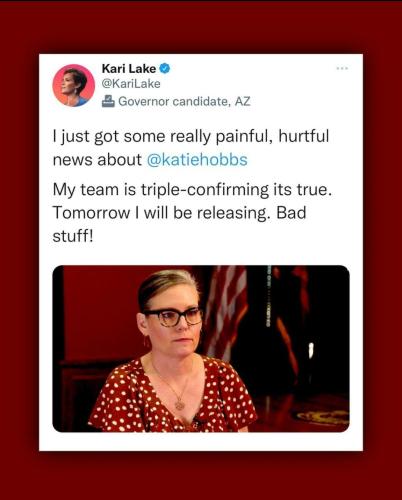Screen dimensions: 402x500
Task: Click the round profile avatar picture
Action: coord(74,85)
